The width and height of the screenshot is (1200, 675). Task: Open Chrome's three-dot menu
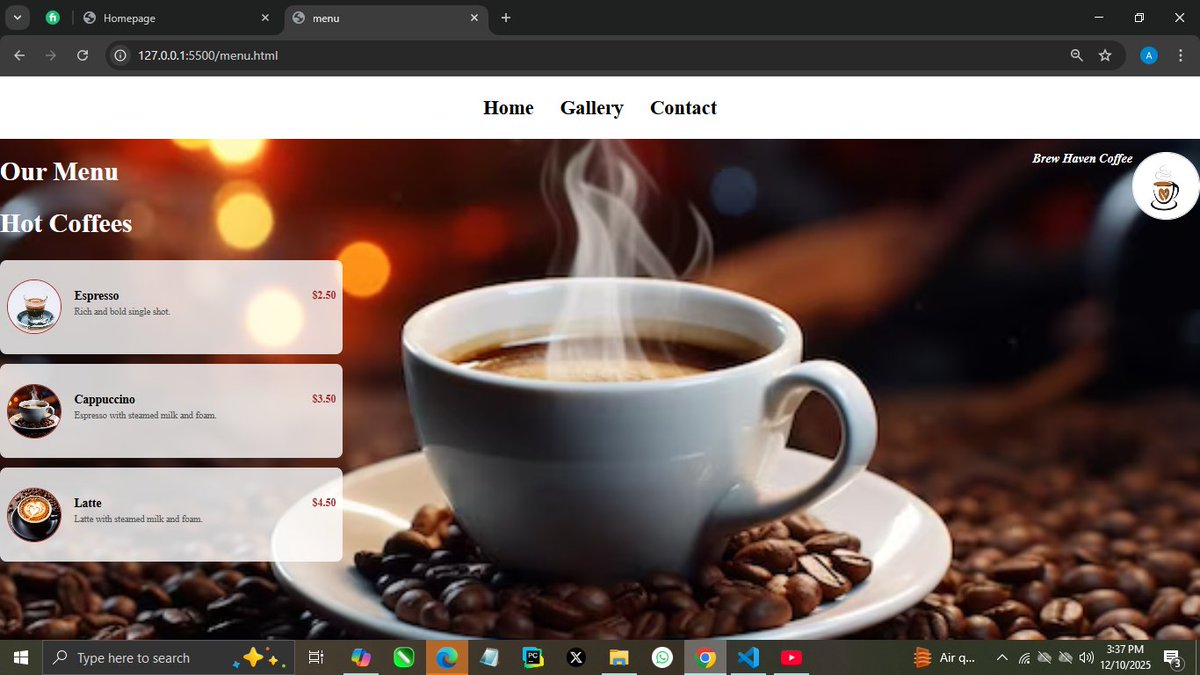click(x=1181, y=56)
